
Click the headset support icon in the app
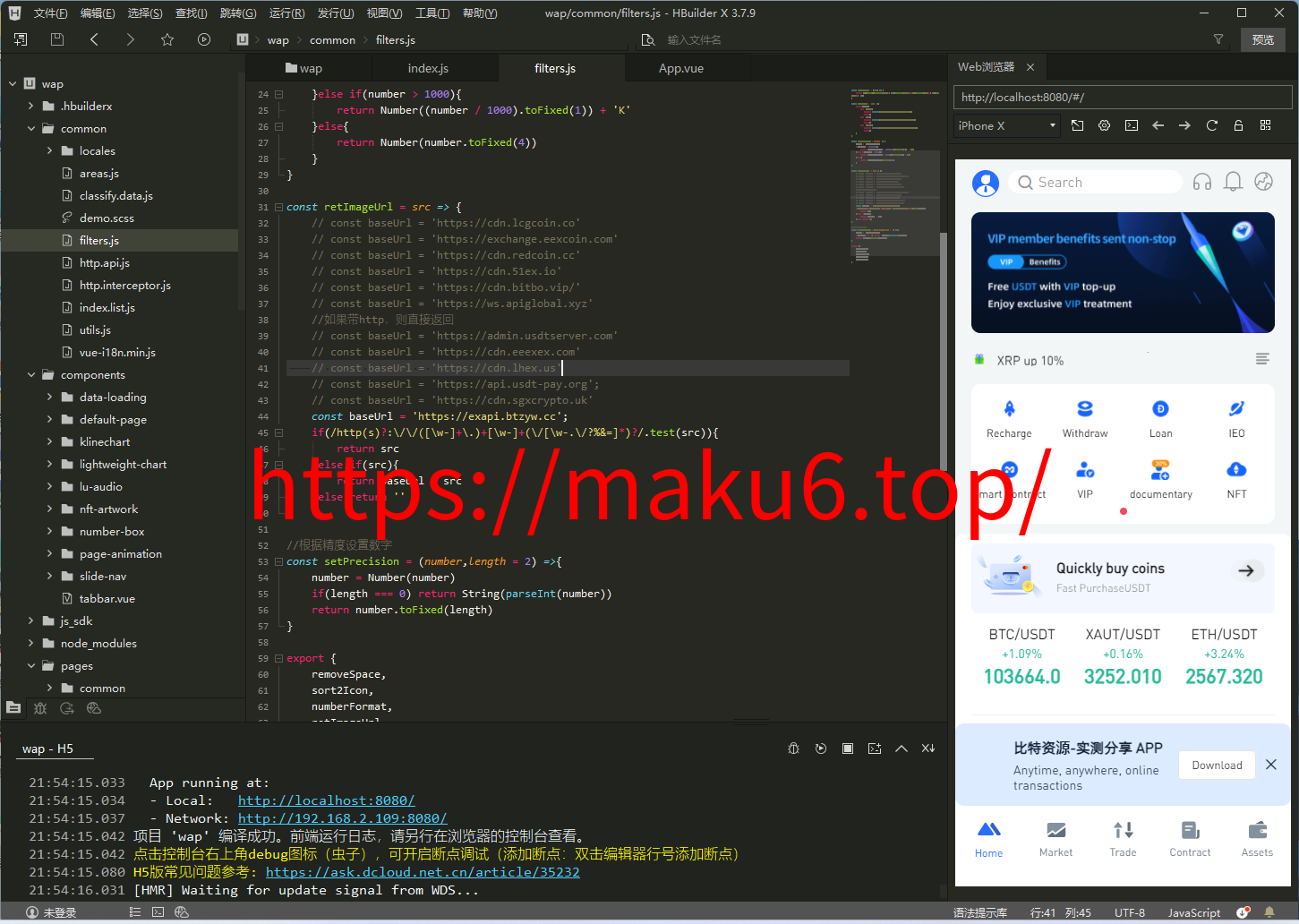[1202, 182]
